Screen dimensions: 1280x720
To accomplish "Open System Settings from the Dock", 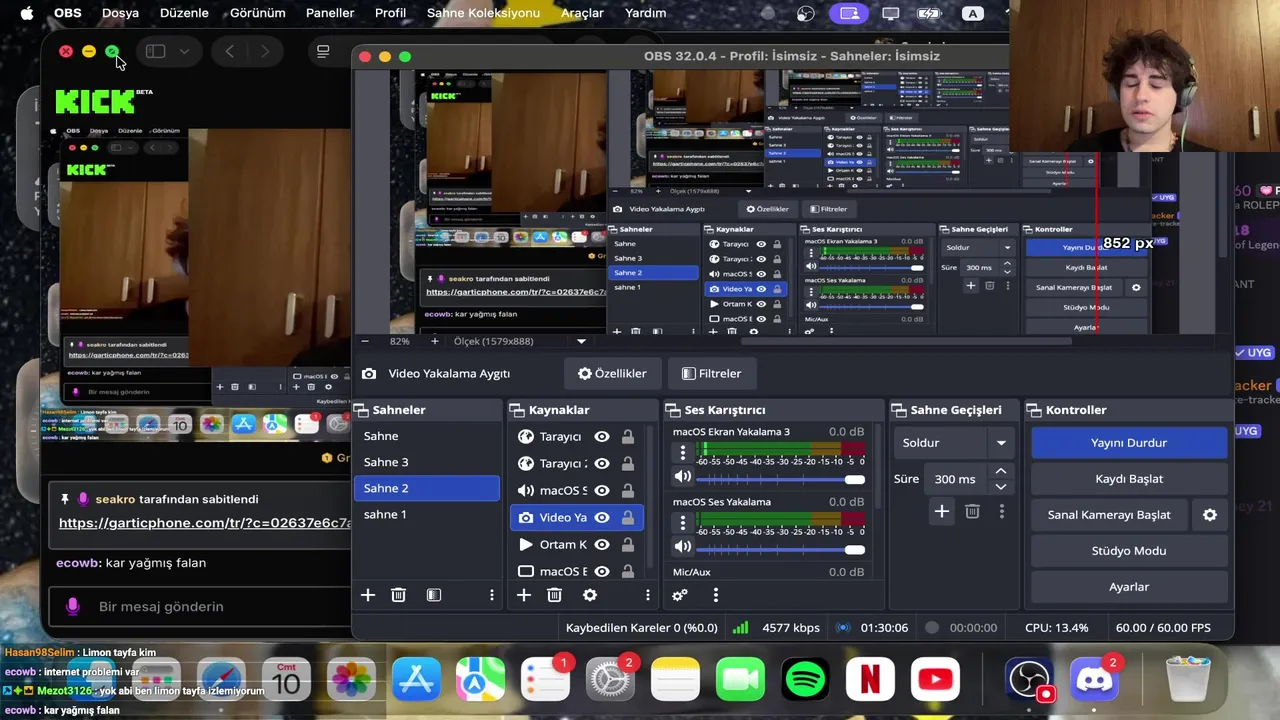I will pos(611,680).
